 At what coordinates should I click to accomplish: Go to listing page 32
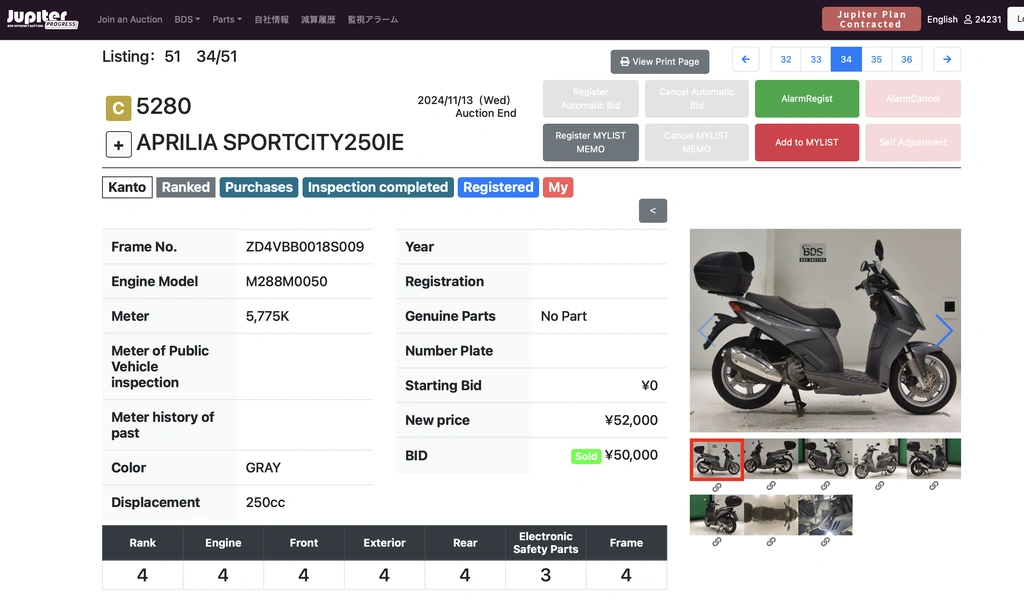[786, 59]
